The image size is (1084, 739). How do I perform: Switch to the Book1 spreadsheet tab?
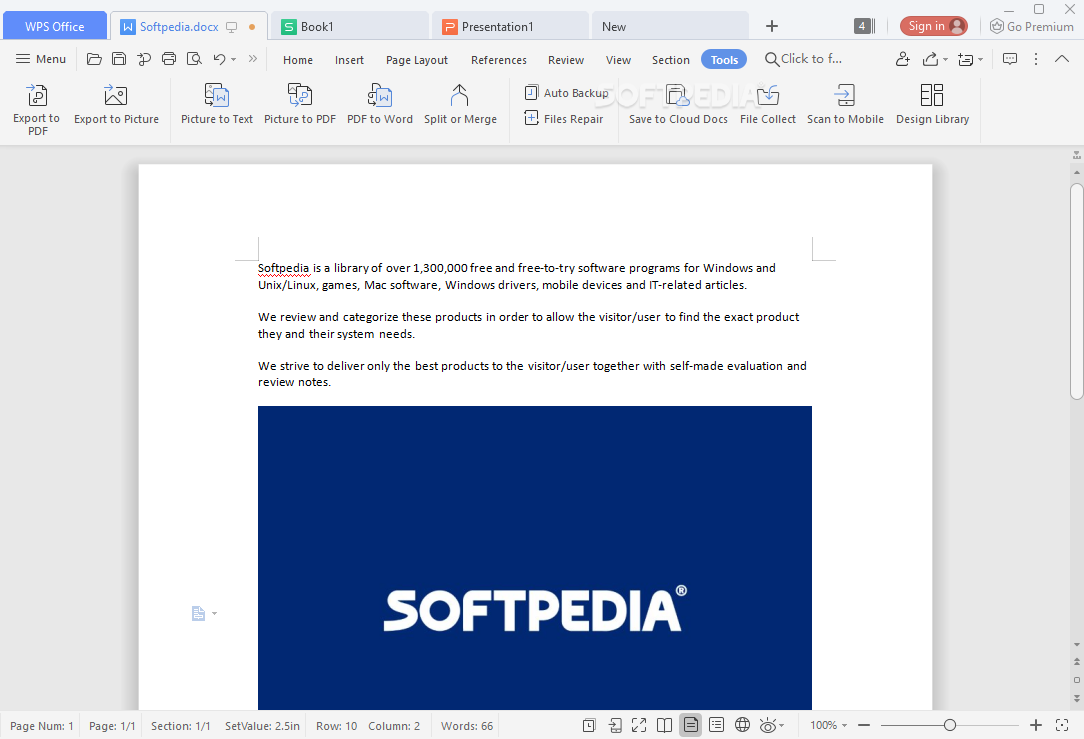click(349, 26)
